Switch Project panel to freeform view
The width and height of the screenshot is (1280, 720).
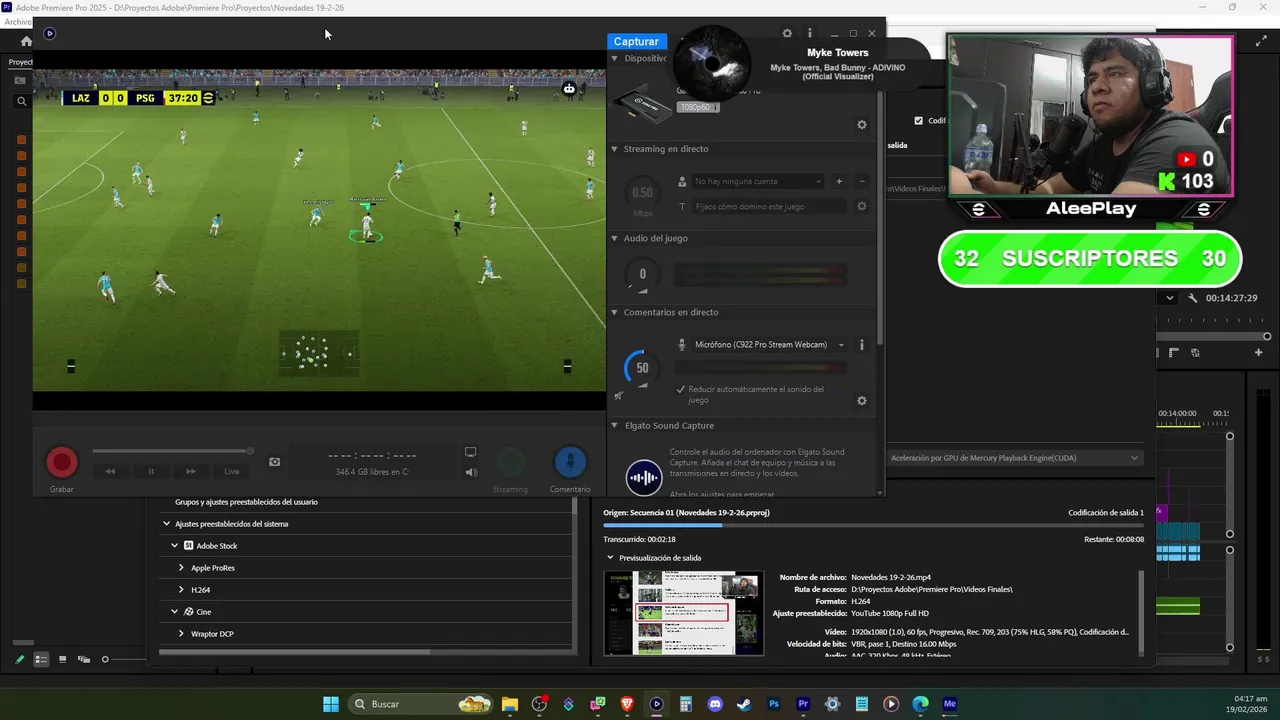[x=84, y=659]
